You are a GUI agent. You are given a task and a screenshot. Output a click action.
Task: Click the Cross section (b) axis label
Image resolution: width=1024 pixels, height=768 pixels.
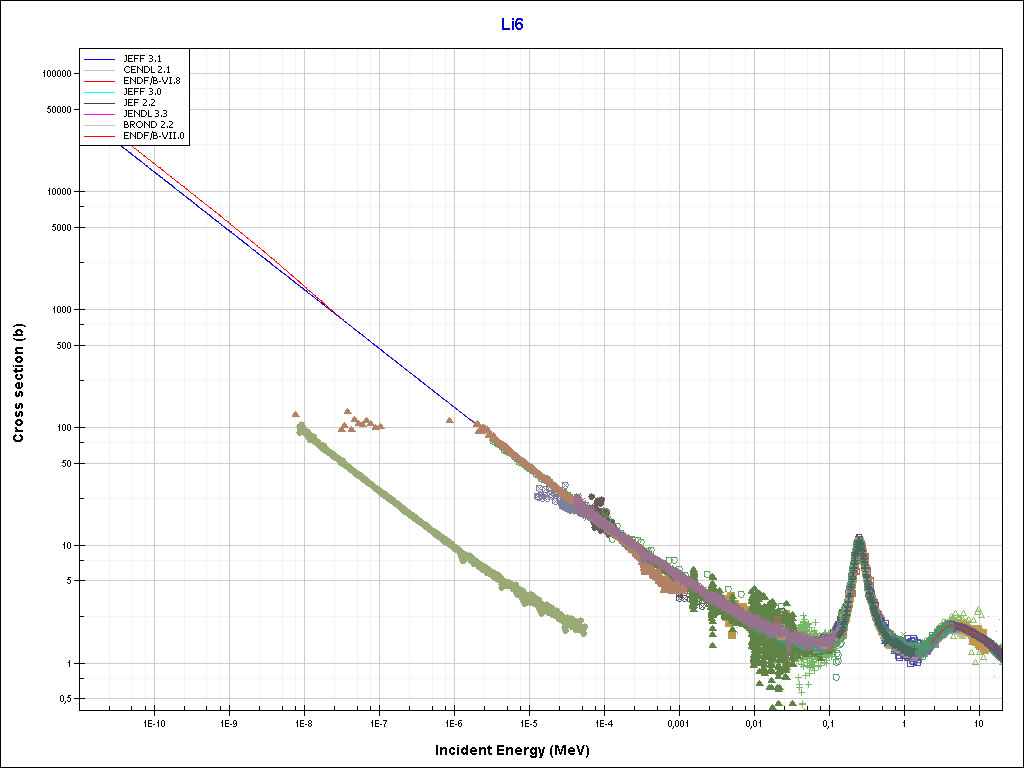pyautogui.click(x=18, y=385)
